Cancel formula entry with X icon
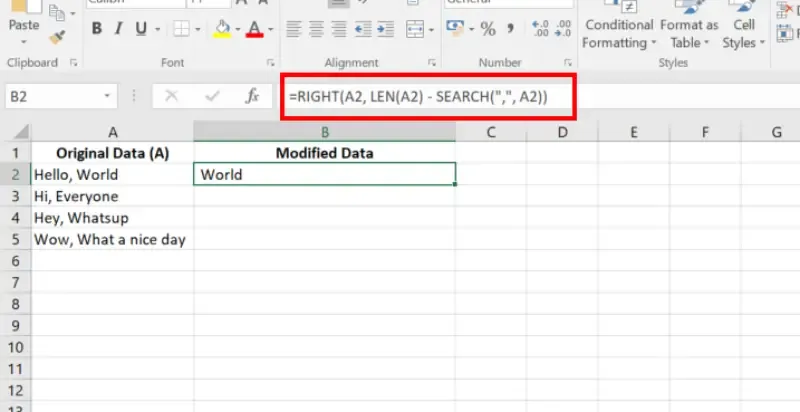 (171, 96)
